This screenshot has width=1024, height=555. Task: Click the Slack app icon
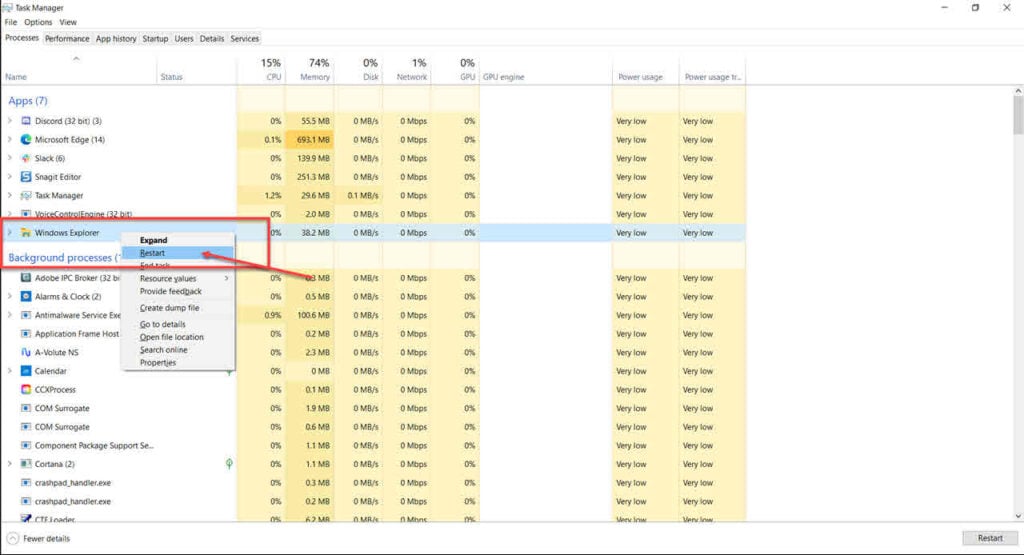[26, 158]
